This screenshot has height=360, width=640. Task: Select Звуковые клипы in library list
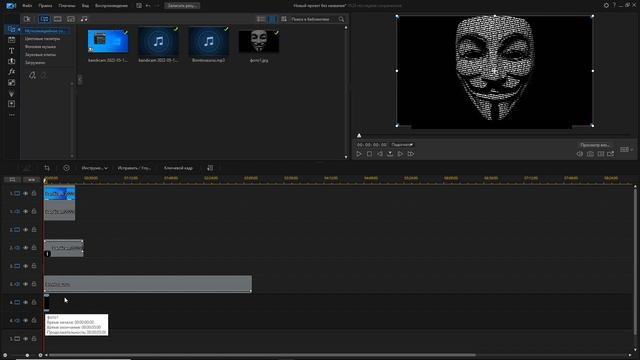click(40, 55)
